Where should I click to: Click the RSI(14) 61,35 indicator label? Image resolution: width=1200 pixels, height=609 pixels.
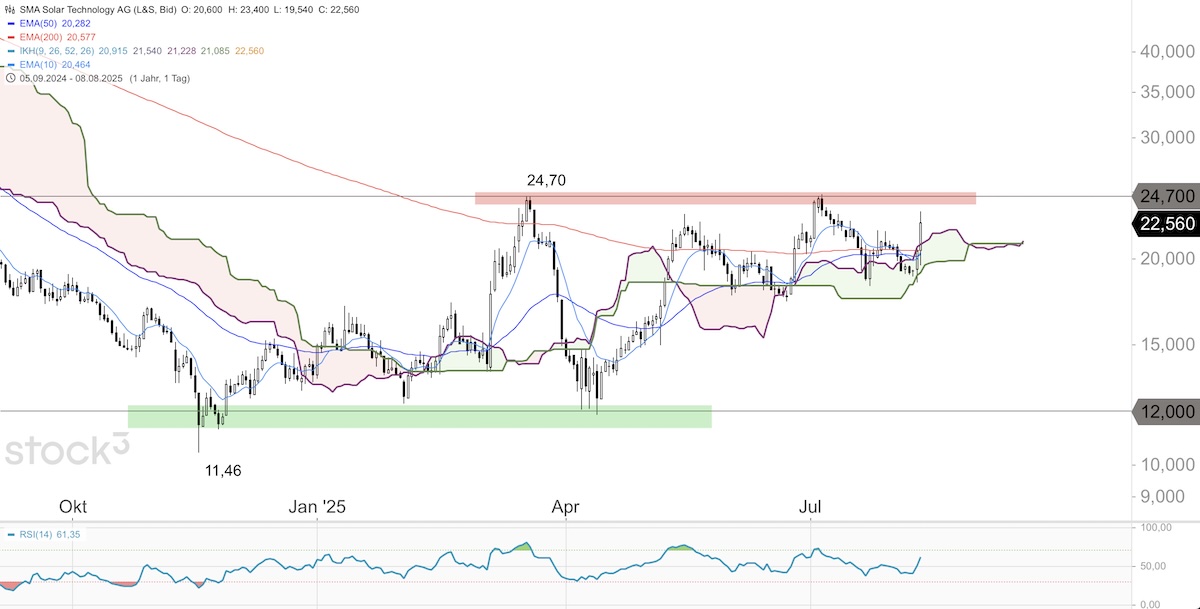[x=50, y=534]
